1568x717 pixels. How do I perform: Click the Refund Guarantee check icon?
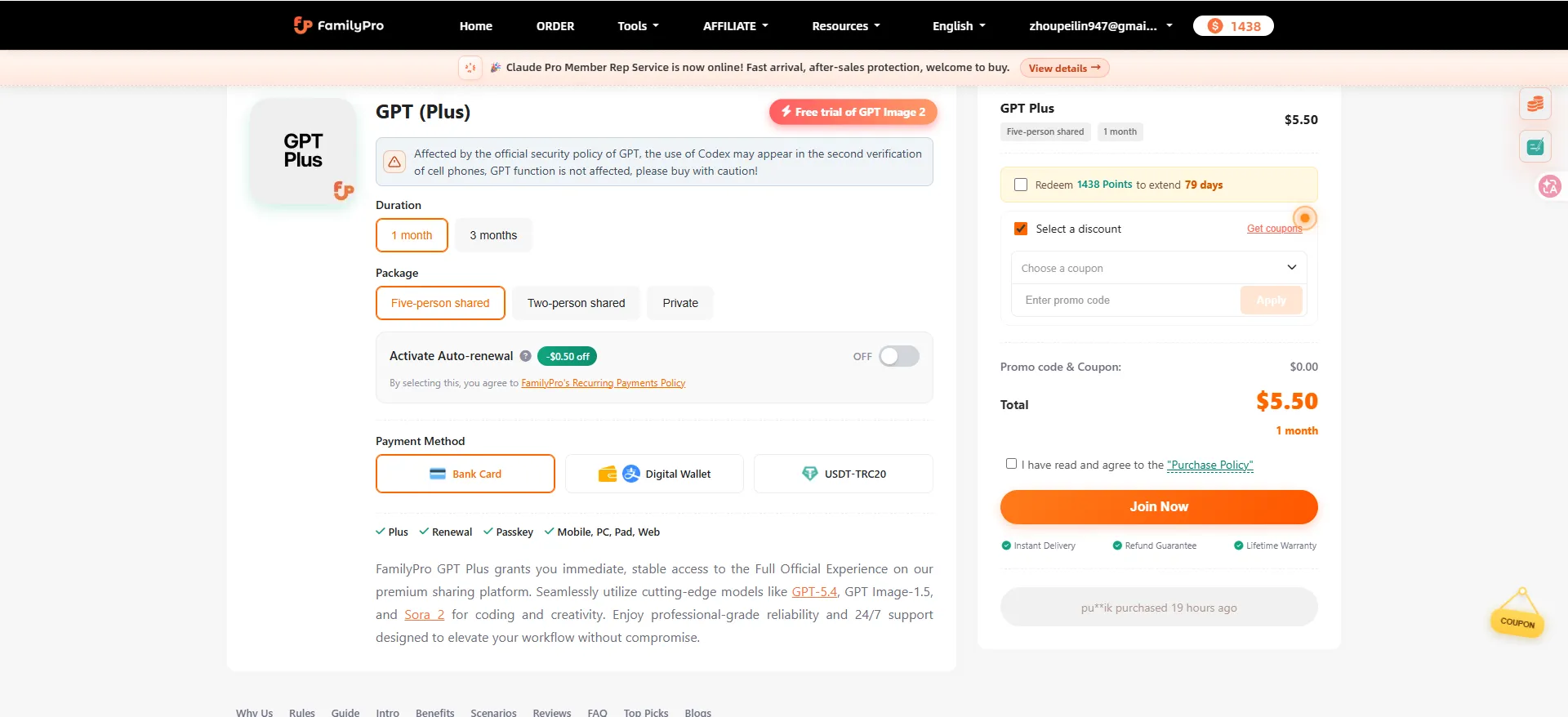1117,546
